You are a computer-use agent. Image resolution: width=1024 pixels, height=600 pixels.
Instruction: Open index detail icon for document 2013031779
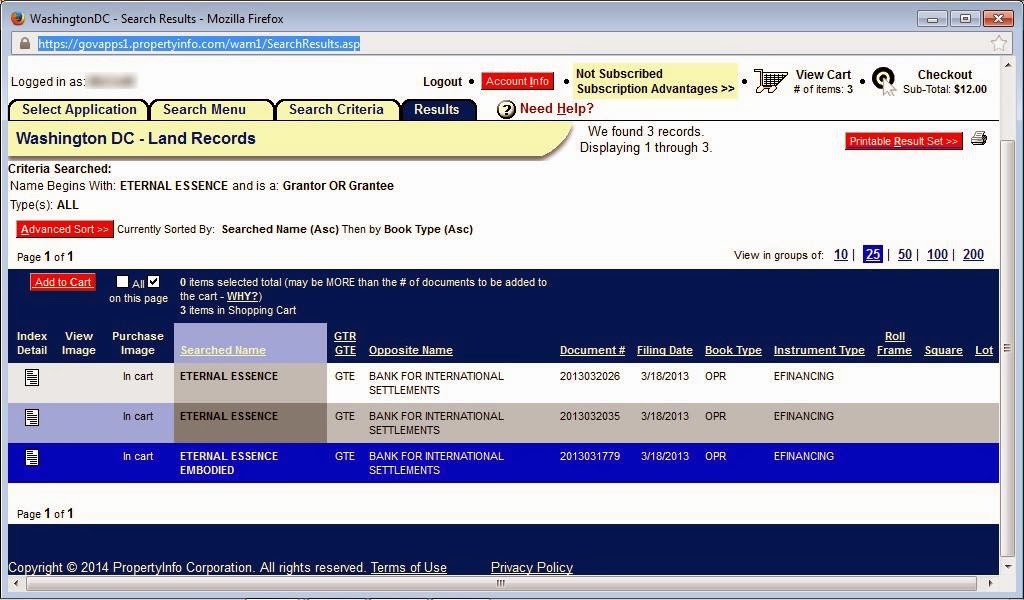tap(32, 457)
